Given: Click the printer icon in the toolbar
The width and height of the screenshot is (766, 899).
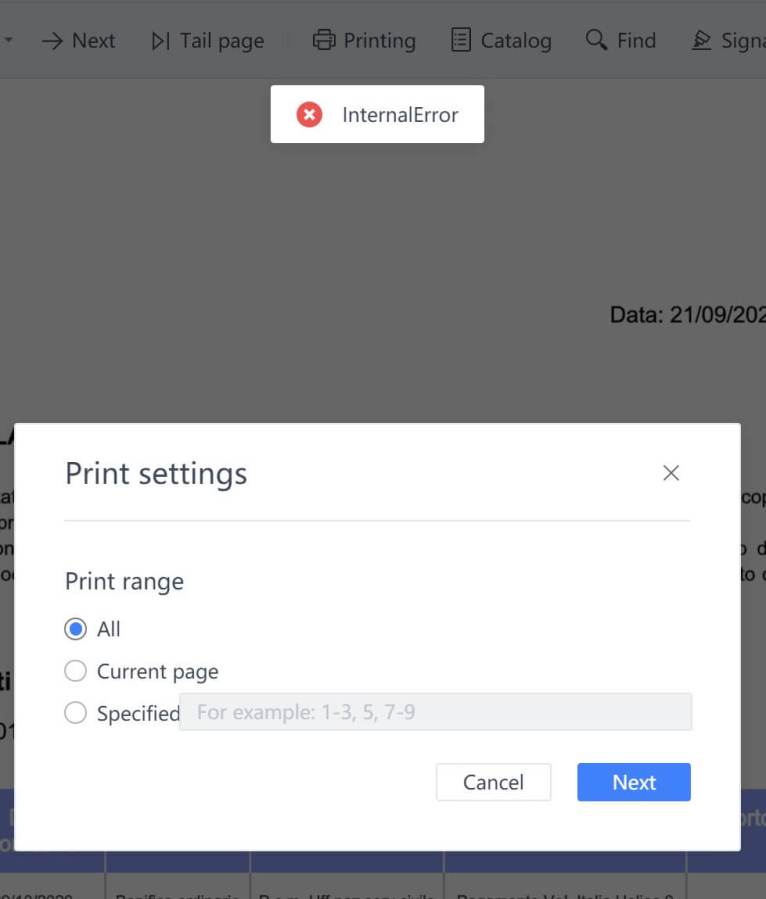Looking at the screenshot, I should [323, 41].
